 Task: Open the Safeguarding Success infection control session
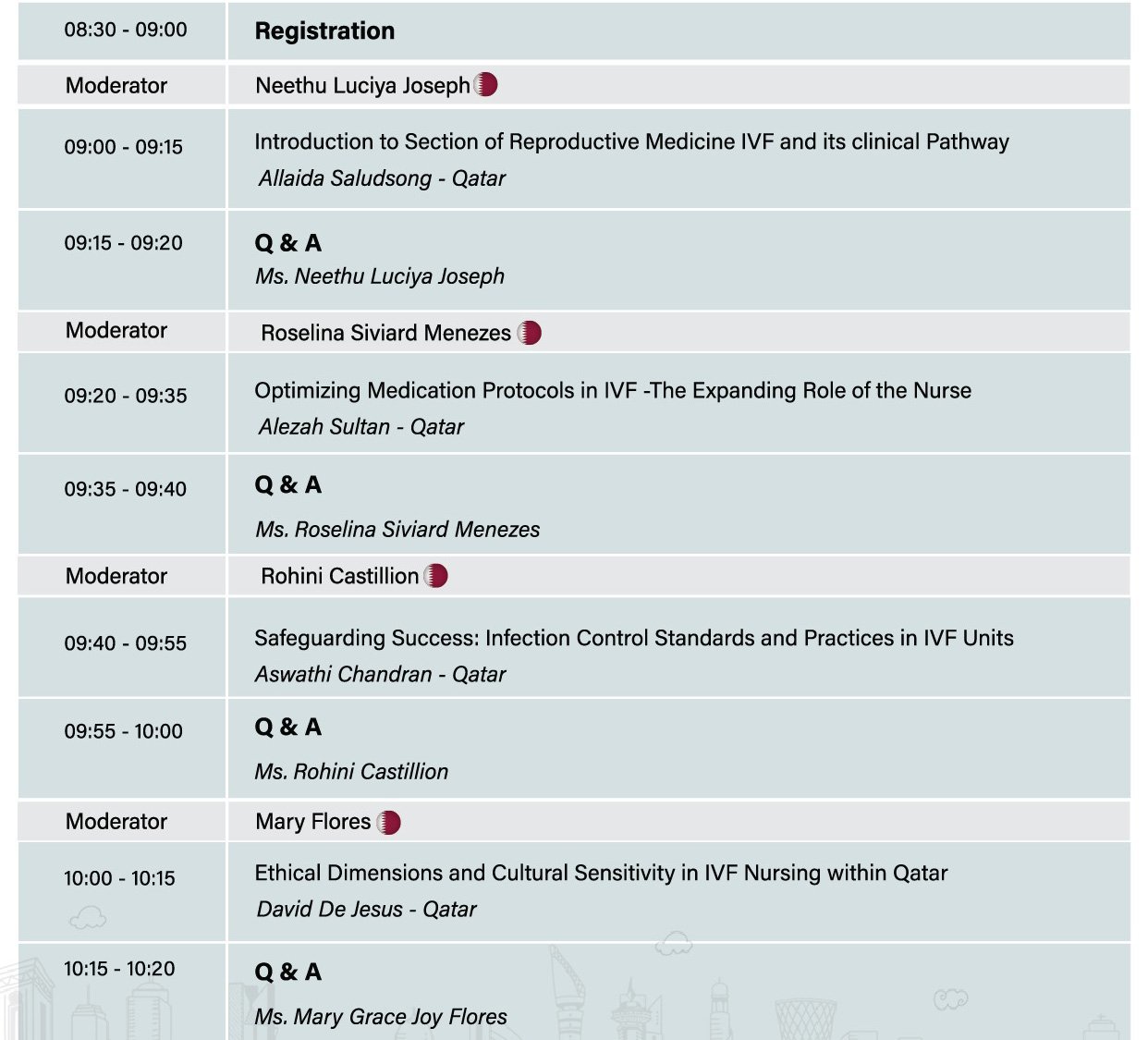click(x=633, y=638)
